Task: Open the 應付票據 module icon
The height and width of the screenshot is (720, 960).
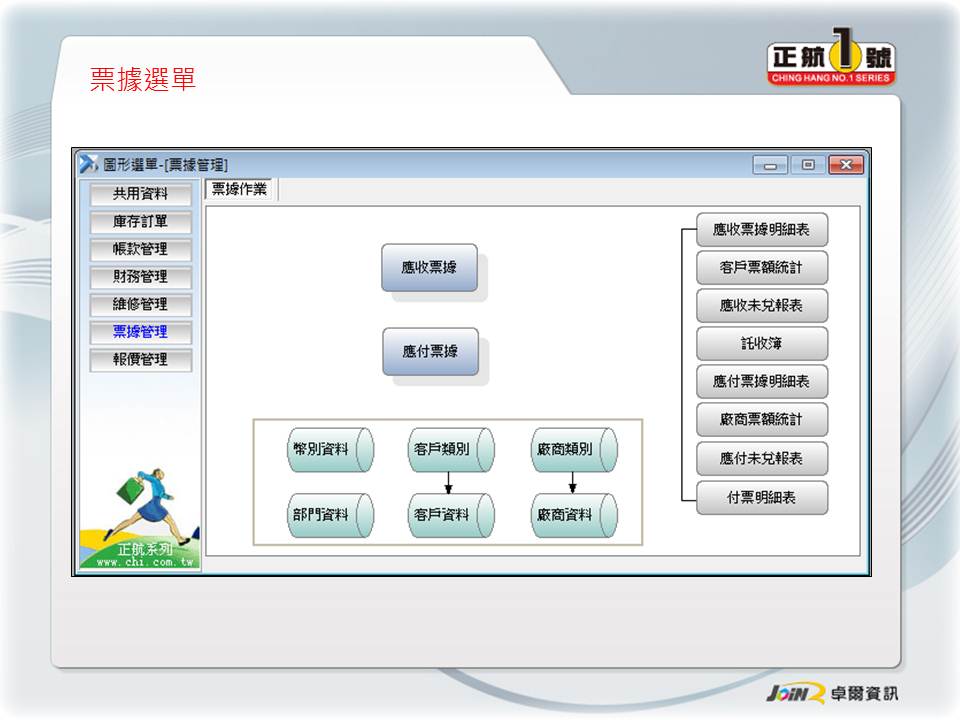Action: pos(430,351)
